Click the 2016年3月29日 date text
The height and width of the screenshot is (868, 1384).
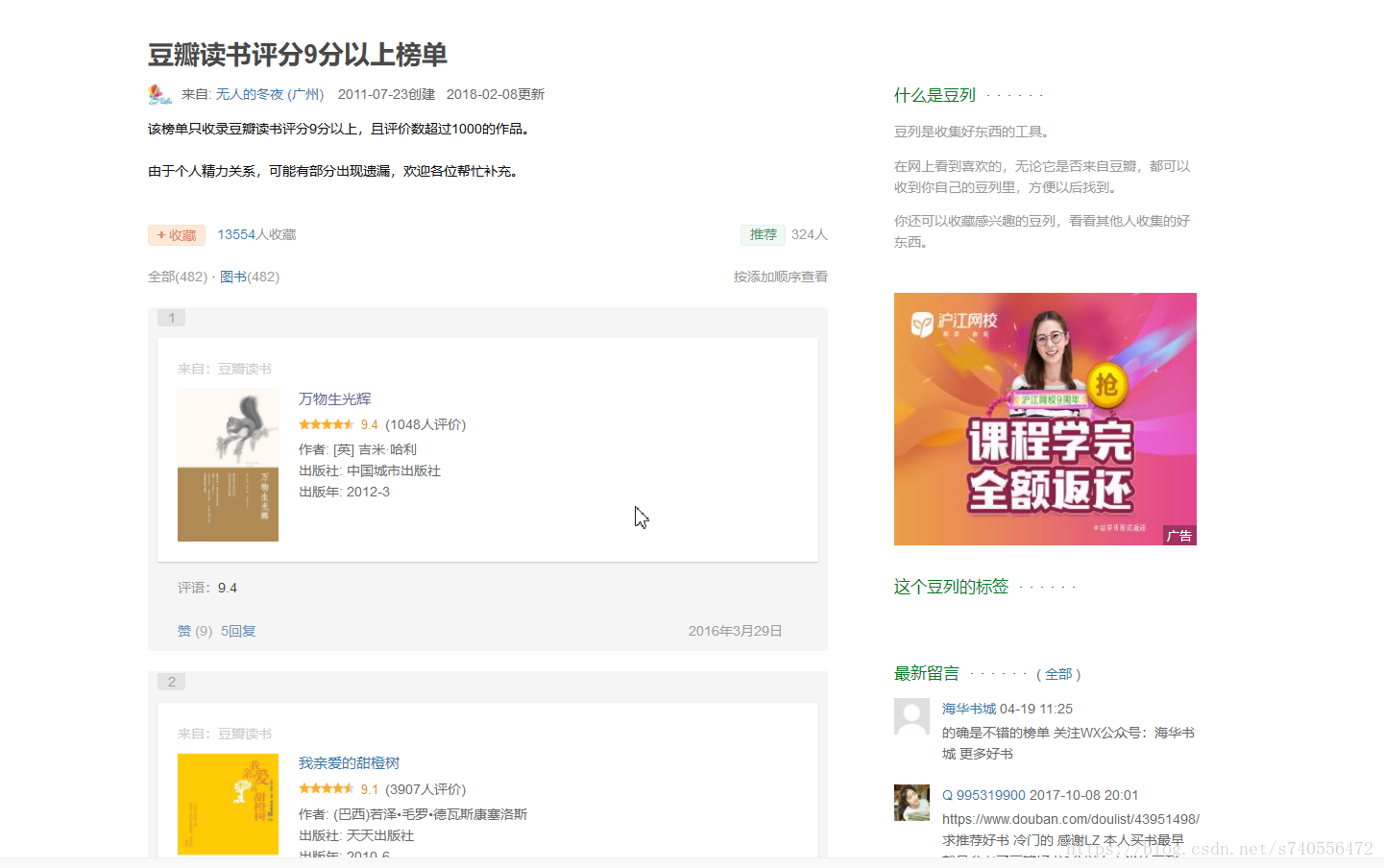click(735, 631)
